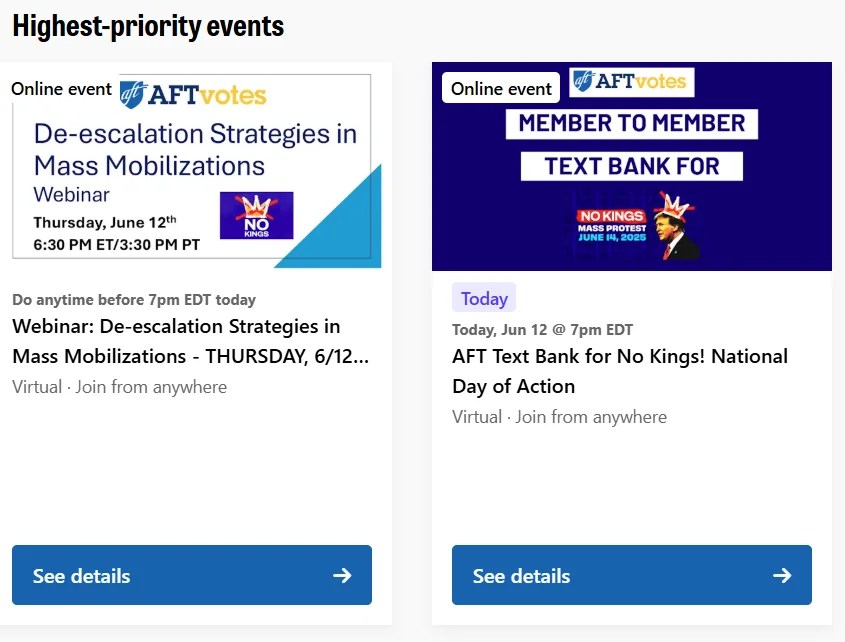Click arrow icon on webinar See details button
Screen dimensions: 845x642
pyautogui.click(x=342, y=575)
